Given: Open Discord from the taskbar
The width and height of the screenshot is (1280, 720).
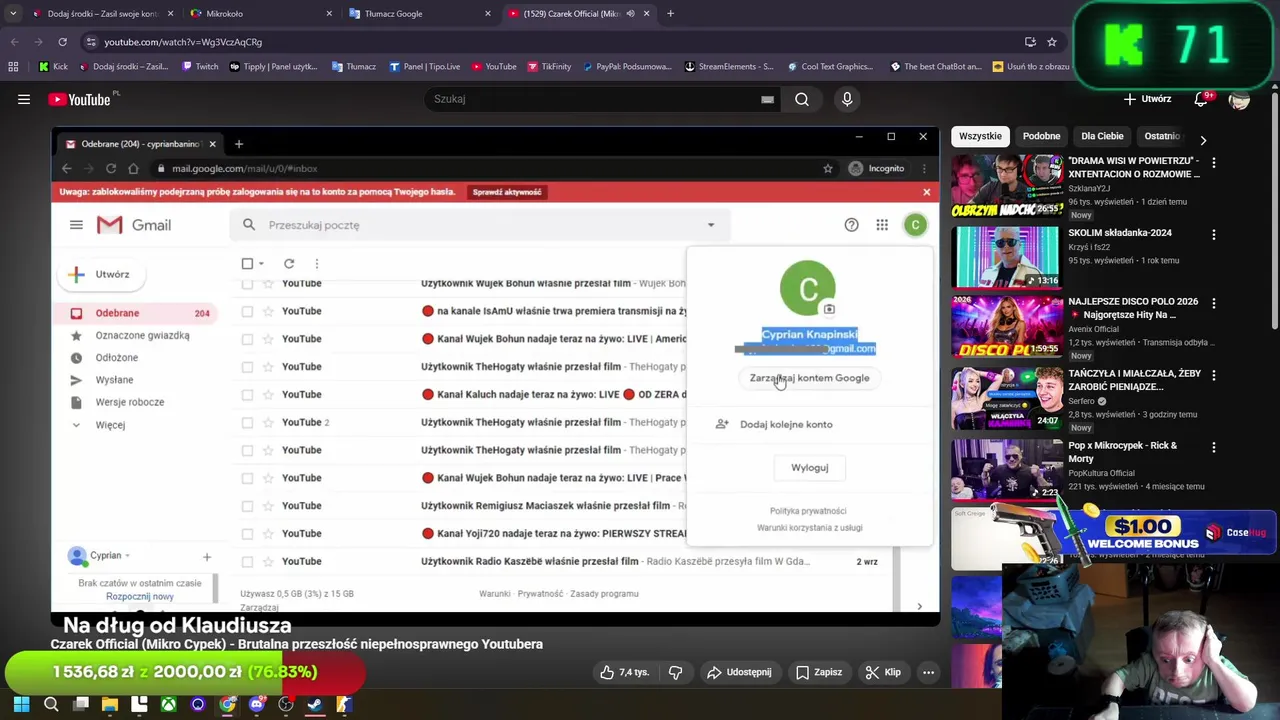Looking at the screenshot, I should tap(257, 704).
